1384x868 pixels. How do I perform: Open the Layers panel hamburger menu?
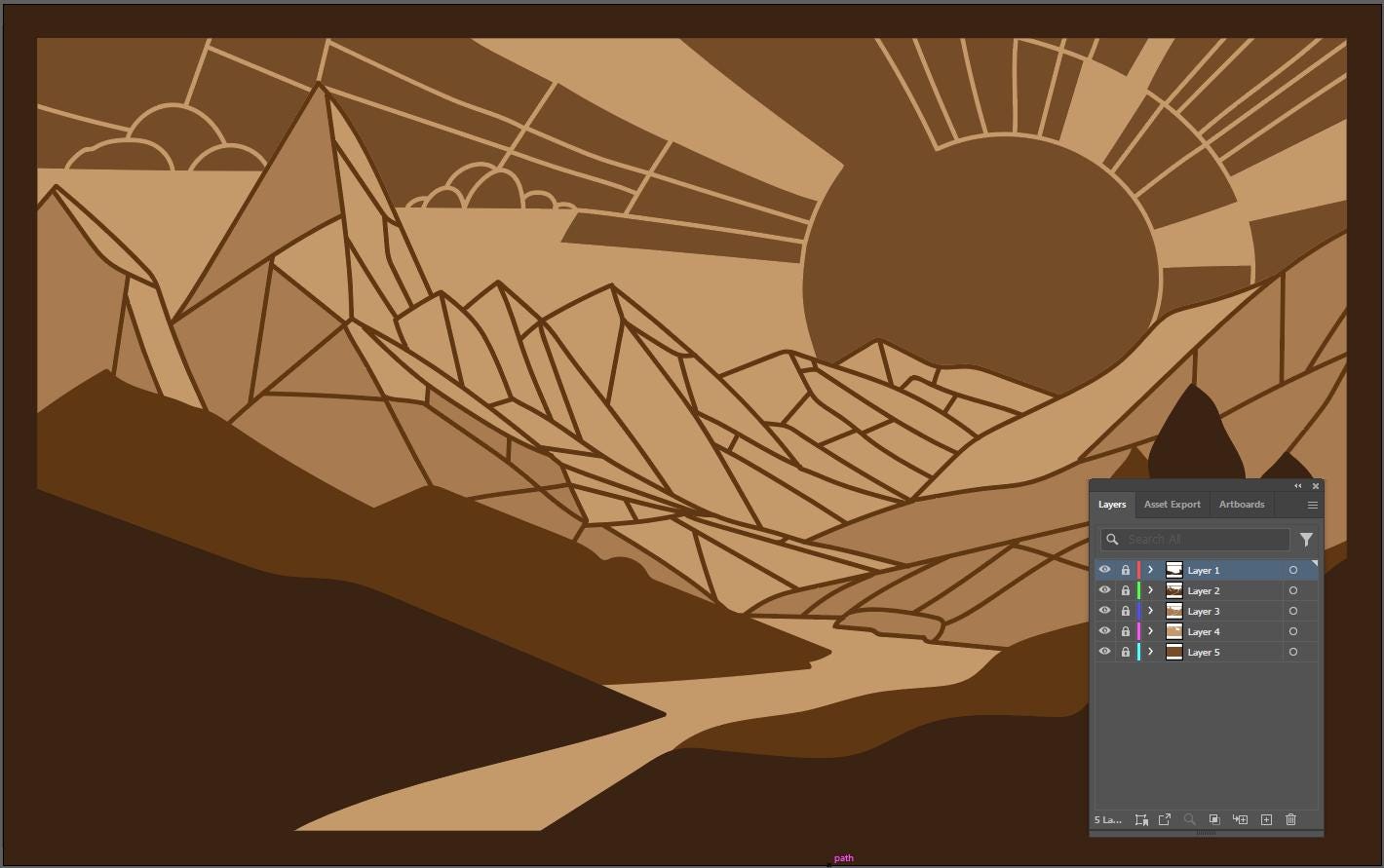tap(1313, 505)
